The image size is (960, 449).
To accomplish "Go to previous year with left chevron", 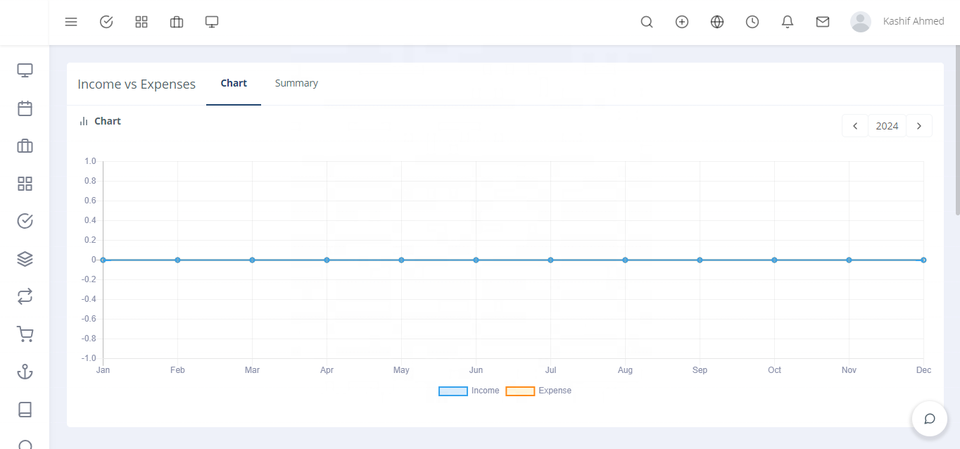I will point(855,126).
